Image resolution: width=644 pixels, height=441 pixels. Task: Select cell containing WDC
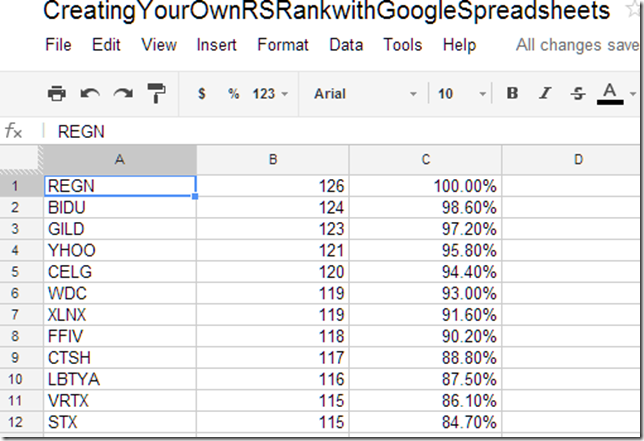pos(120,293)
